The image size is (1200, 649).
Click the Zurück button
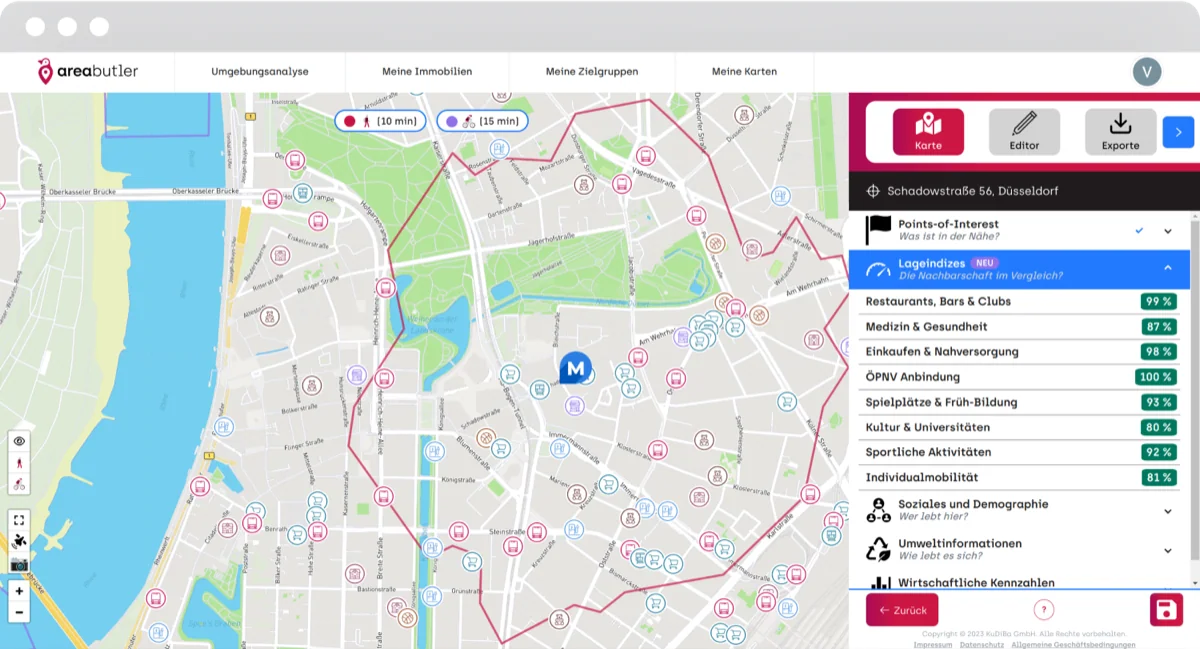click(902, 610)
